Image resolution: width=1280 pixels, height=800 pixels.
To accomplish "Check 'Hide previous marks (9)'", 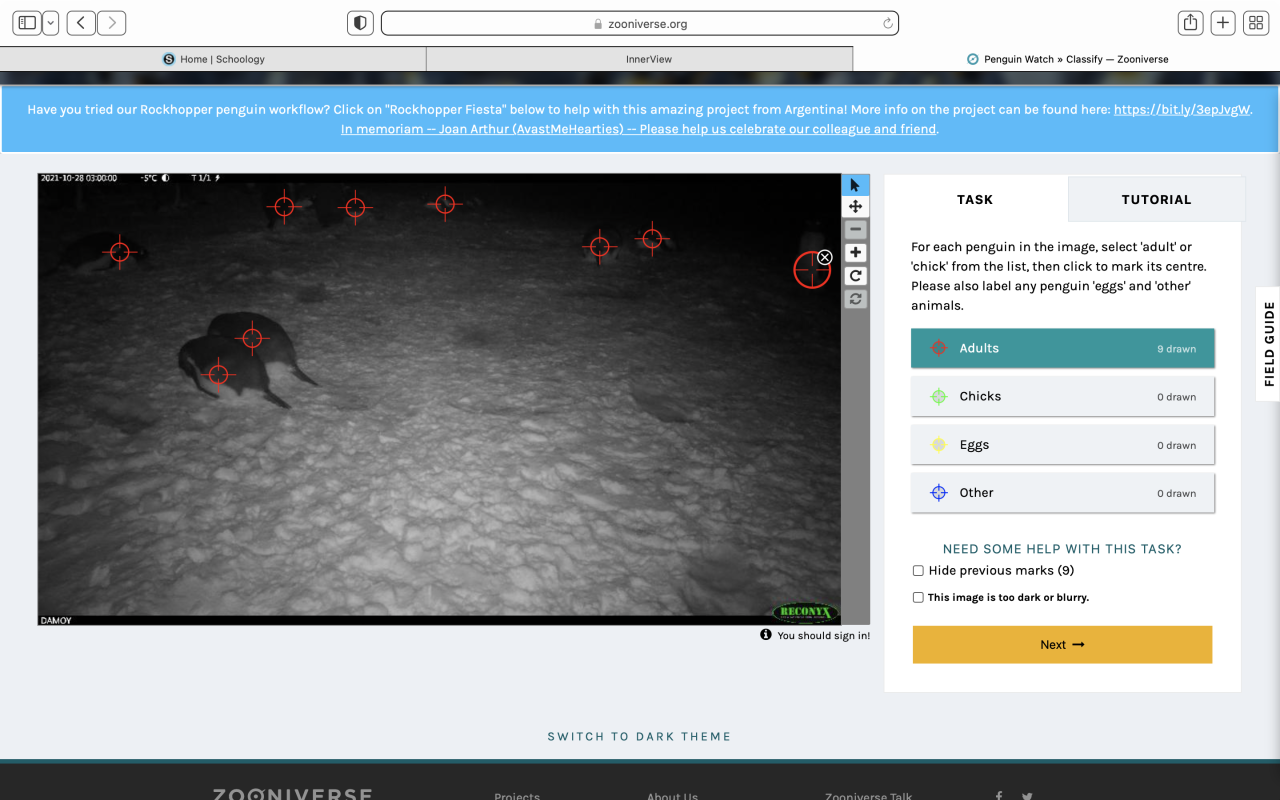I will 918,571.
